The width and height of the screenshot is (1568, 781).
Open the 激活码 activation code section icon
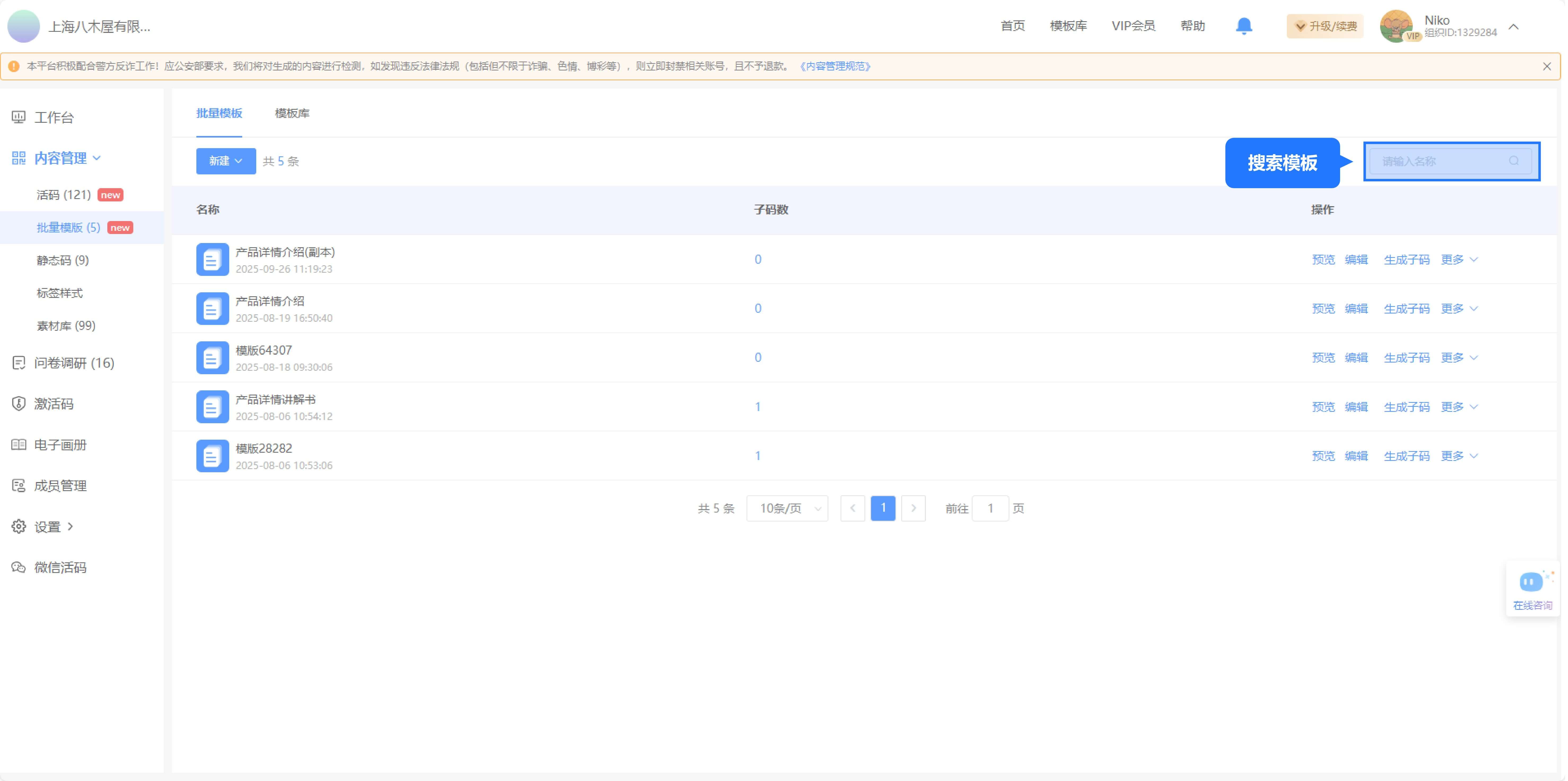coord(18,404)
